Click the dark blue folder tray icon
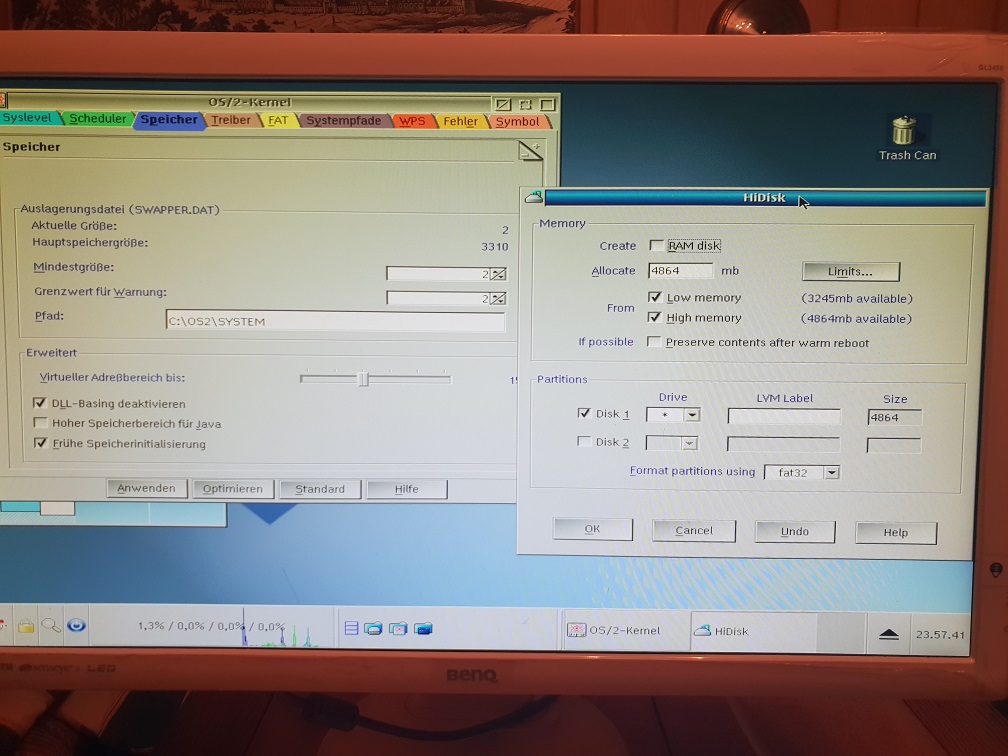Viewport: 1008px width, 756px height. [x=424, y=628]
